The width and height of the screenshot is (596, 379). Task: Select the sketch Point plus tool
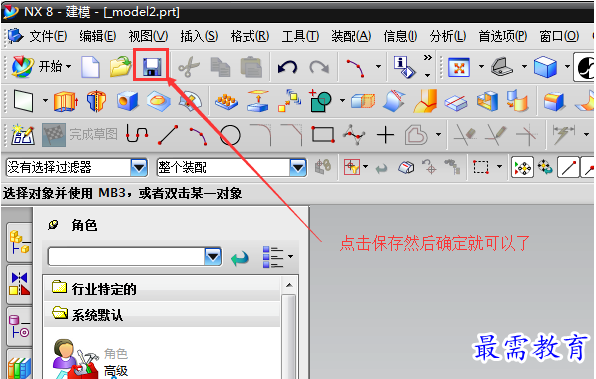(x=385, y=135)
